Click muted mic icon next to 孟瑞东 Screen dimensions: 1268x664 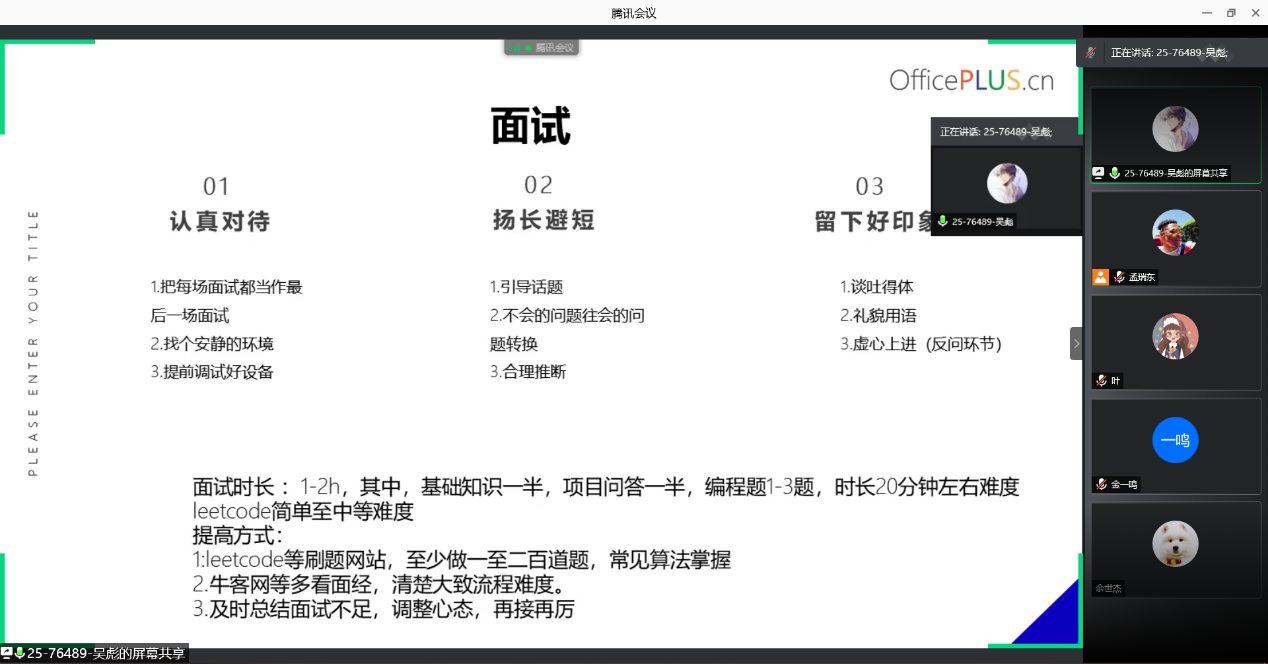click(1119, 277)
